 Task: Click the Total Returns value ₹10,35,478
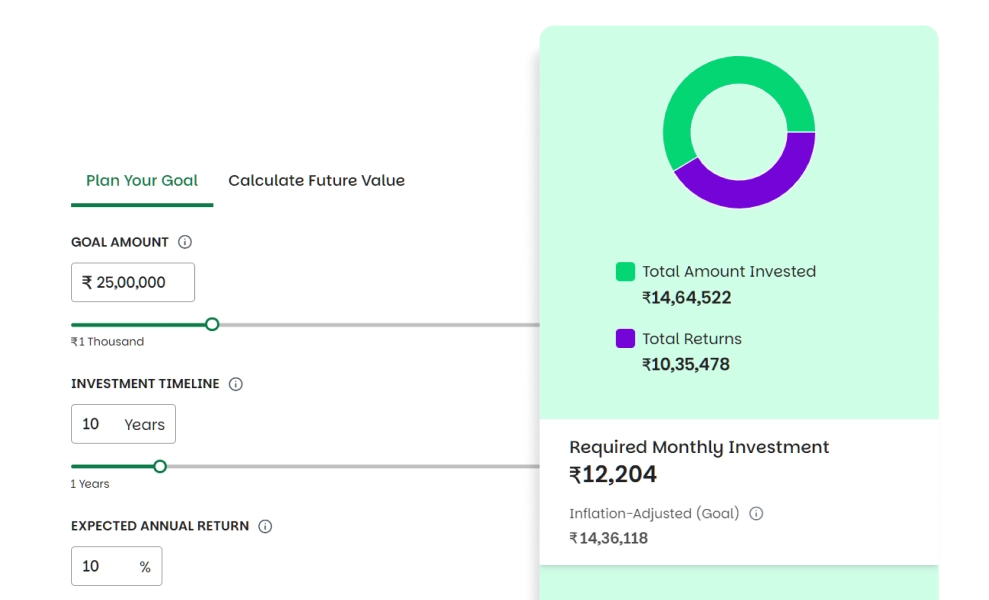686,365
